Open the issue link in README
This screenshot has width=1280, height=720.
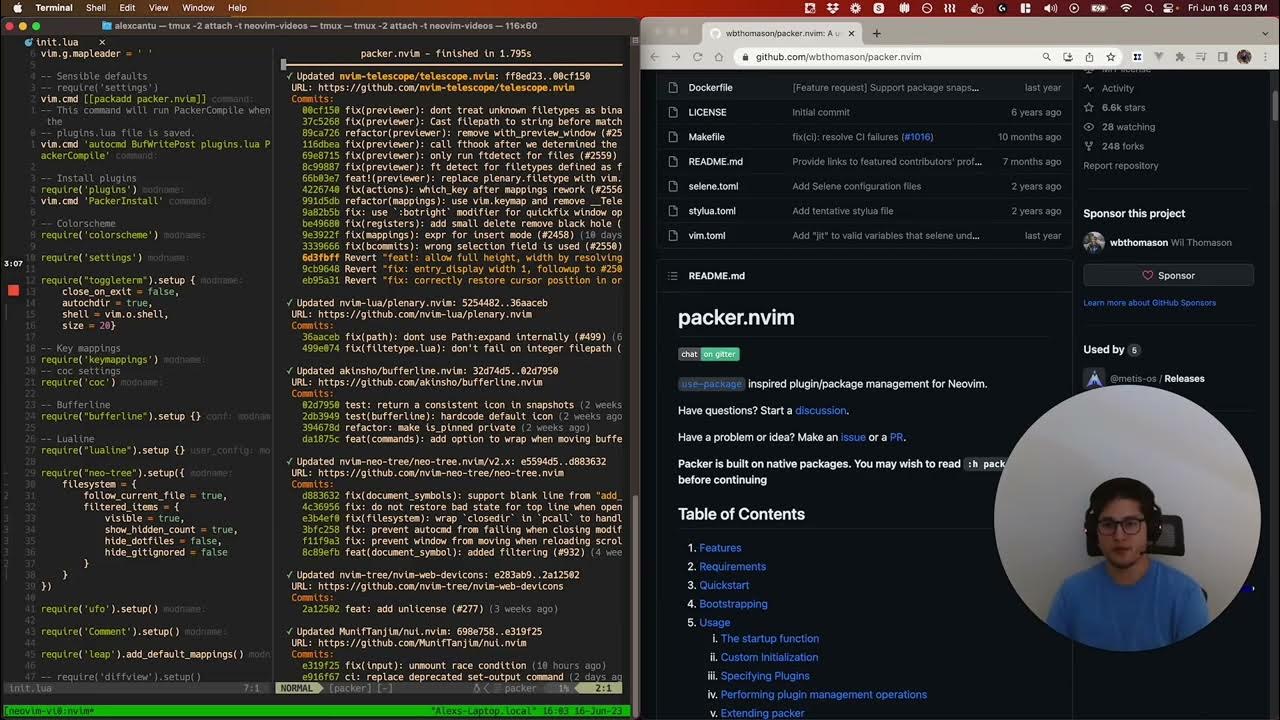(x=852, y=437)
